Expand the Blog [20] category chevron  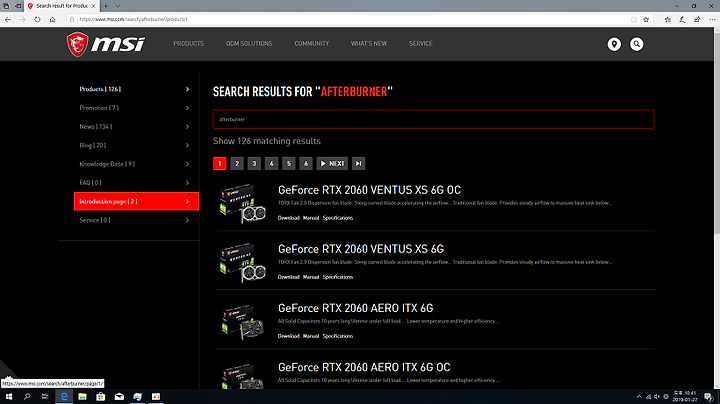pos(187,146)
